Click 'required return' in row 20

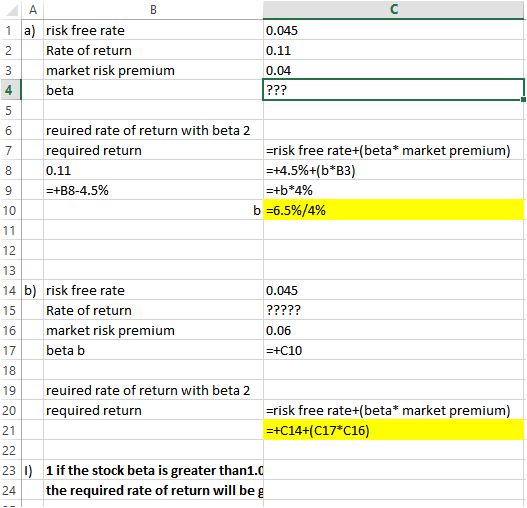[x=94, y=411]
